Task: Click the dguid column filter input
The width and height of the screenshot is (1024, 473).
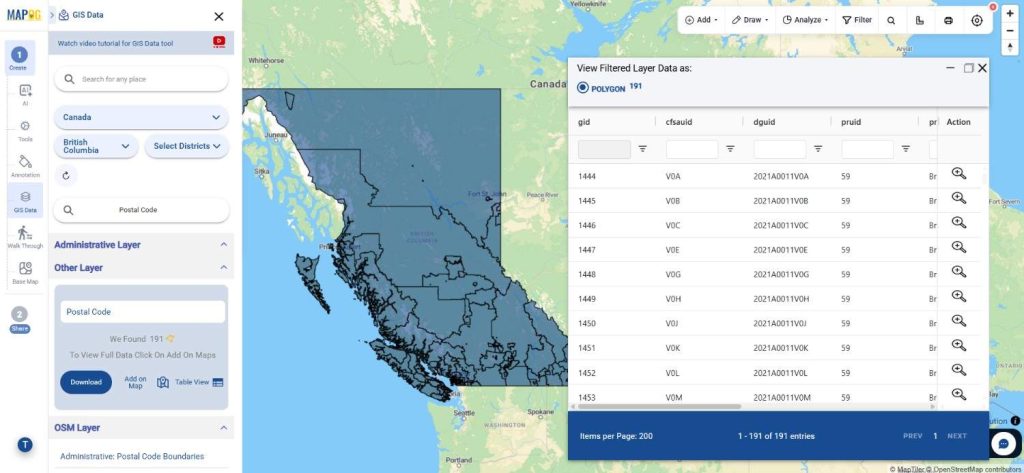Action: click(x=780, y=150)
